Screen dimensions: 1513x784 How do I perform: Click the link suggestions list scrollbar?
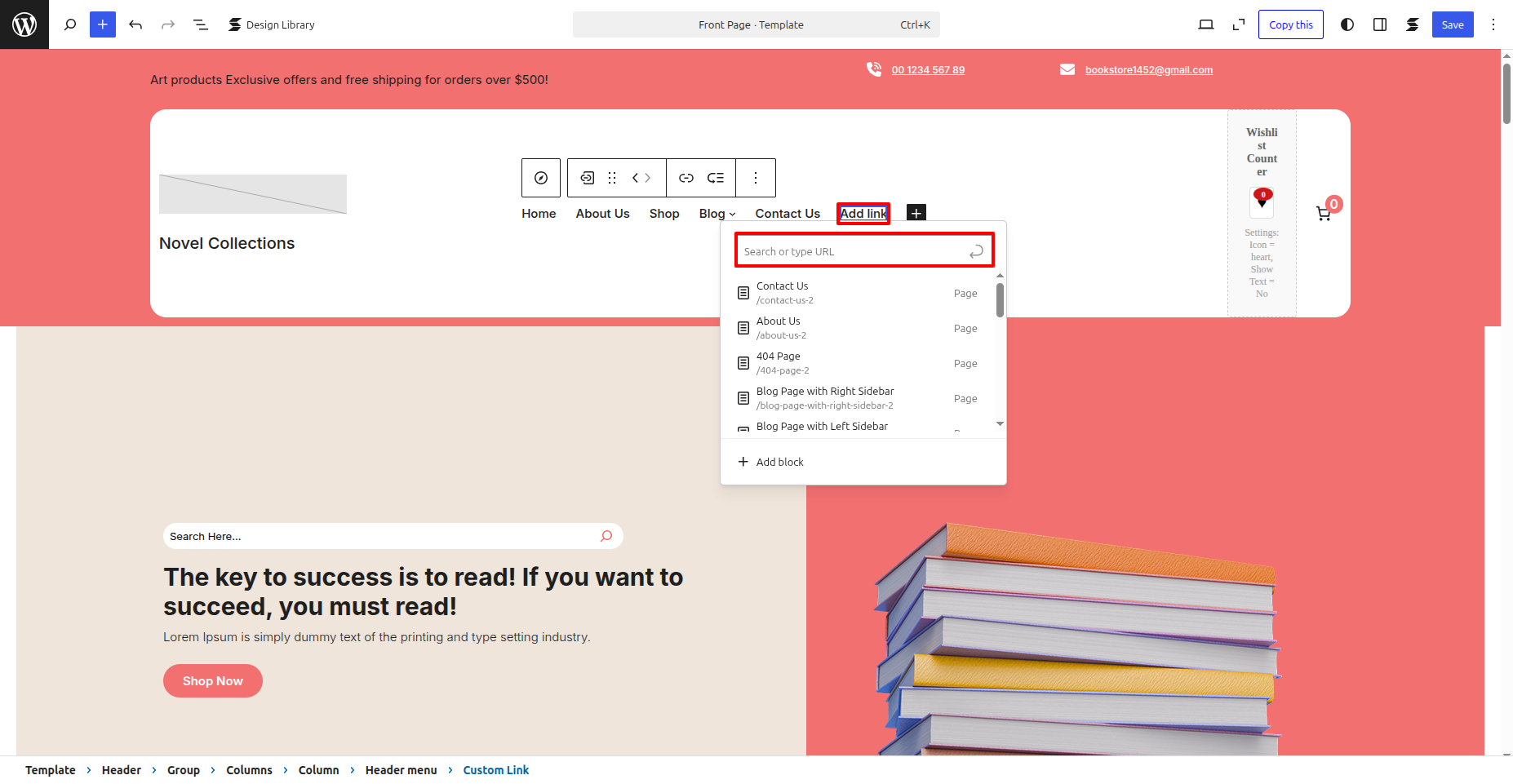pyautogui.click(x=1000, y=301)
